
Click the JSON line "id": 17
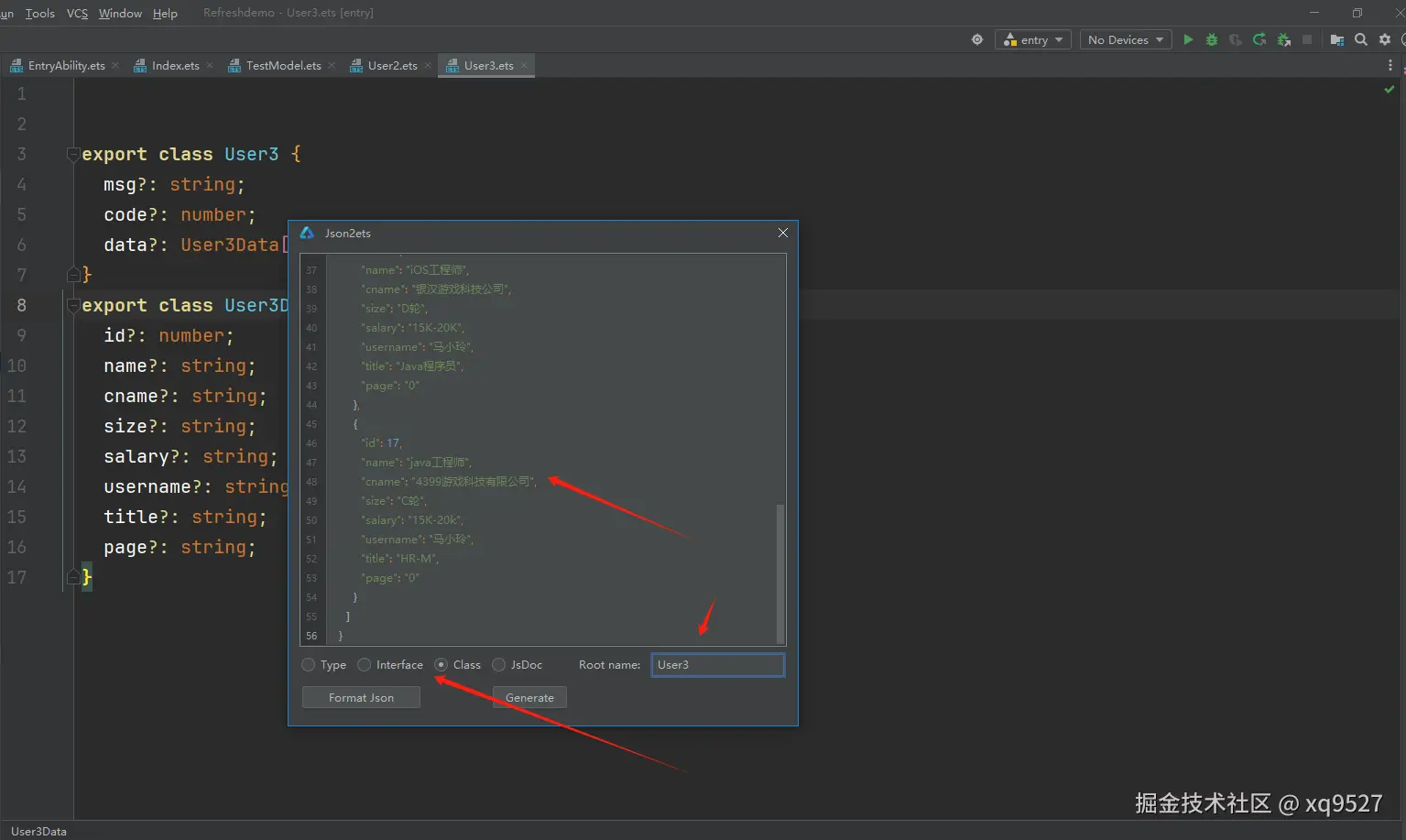(x=381, y=443)
